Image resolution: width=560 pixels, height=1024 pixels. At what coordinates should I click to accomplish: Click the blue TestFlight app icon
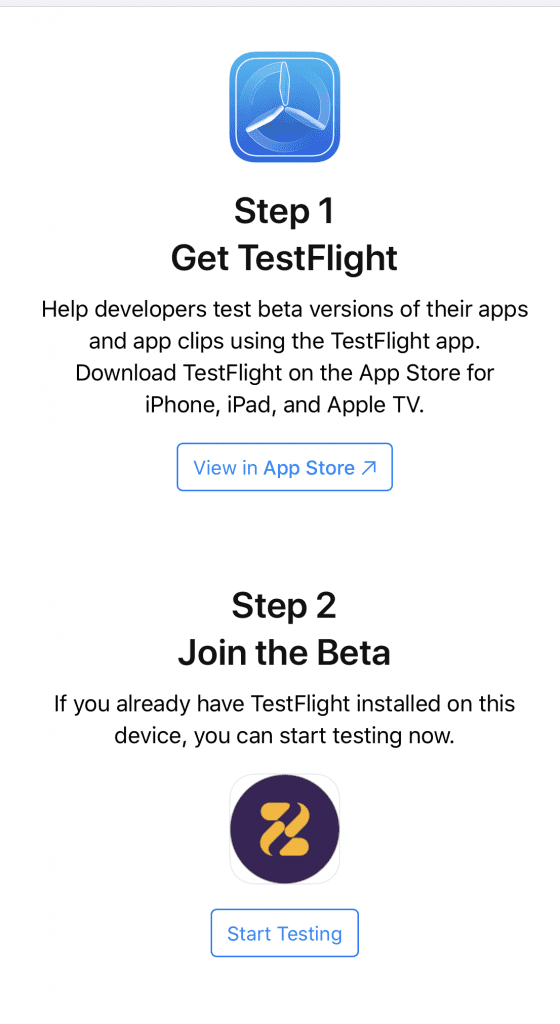(x=285, y=107)
